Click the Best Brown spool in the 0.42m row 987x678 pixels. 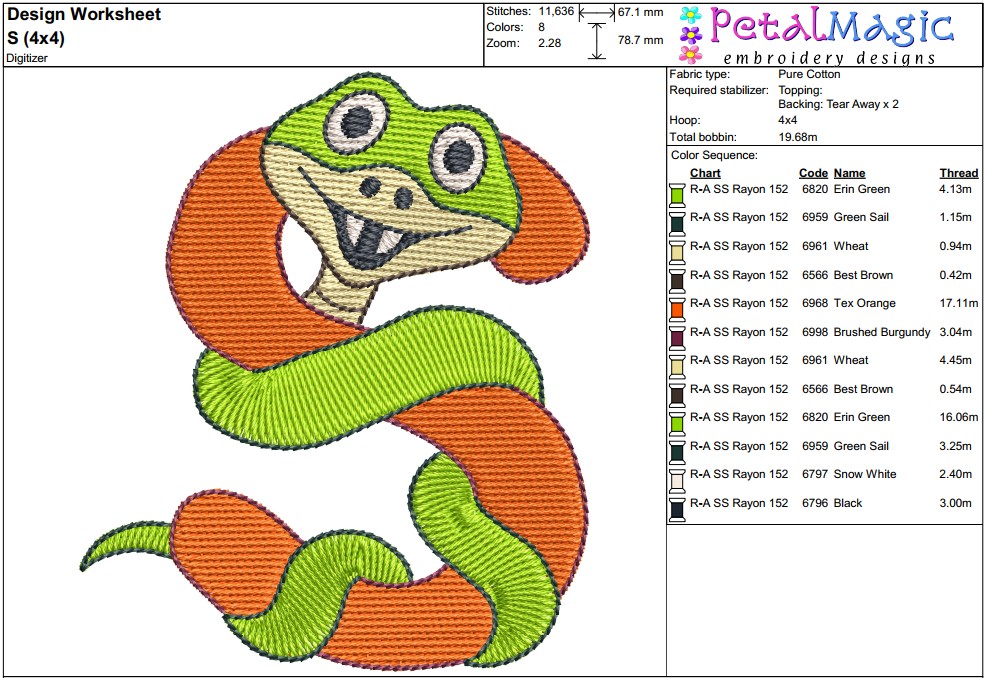[677, 280]
